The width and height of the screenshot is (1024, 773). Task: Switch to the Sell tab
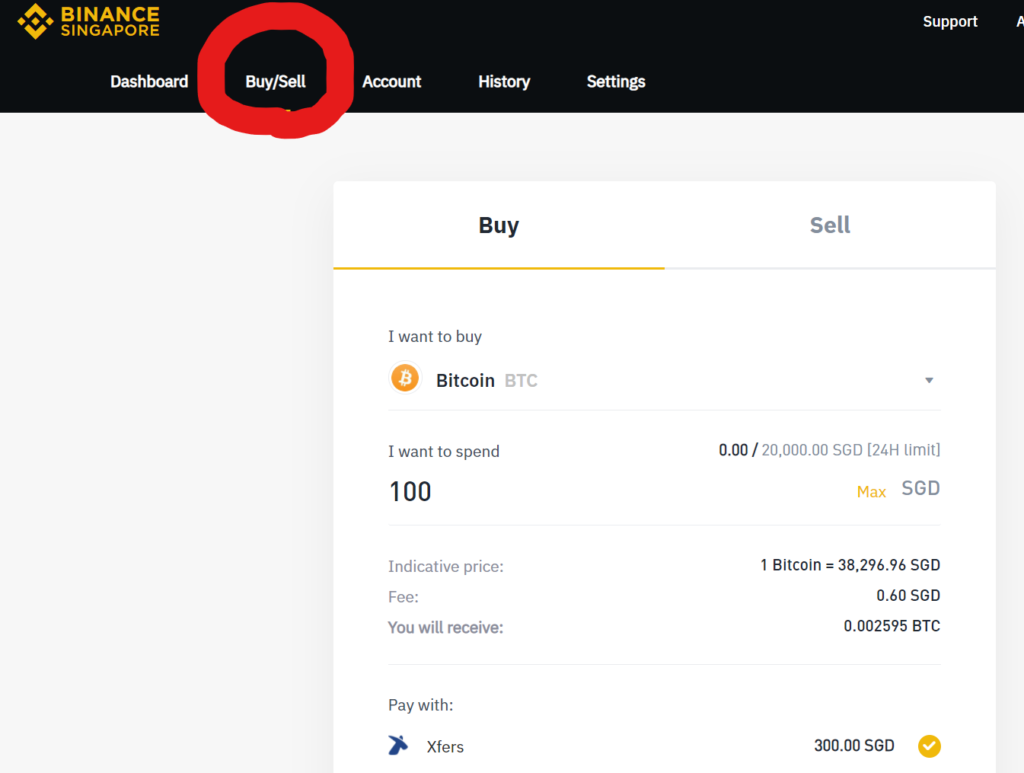830,225
